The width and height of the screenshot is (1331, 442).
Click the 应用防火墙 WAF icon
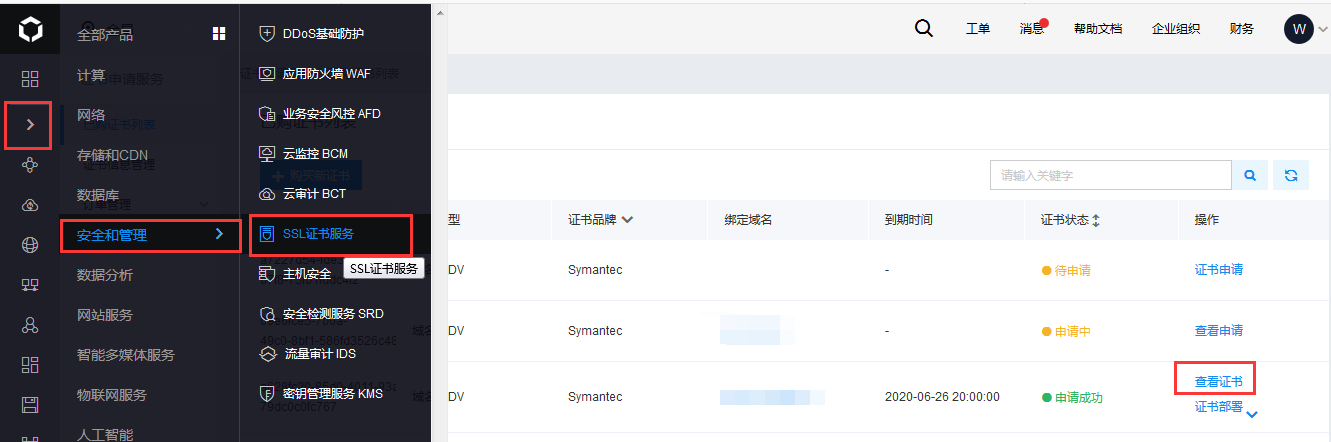click(267, 73)
